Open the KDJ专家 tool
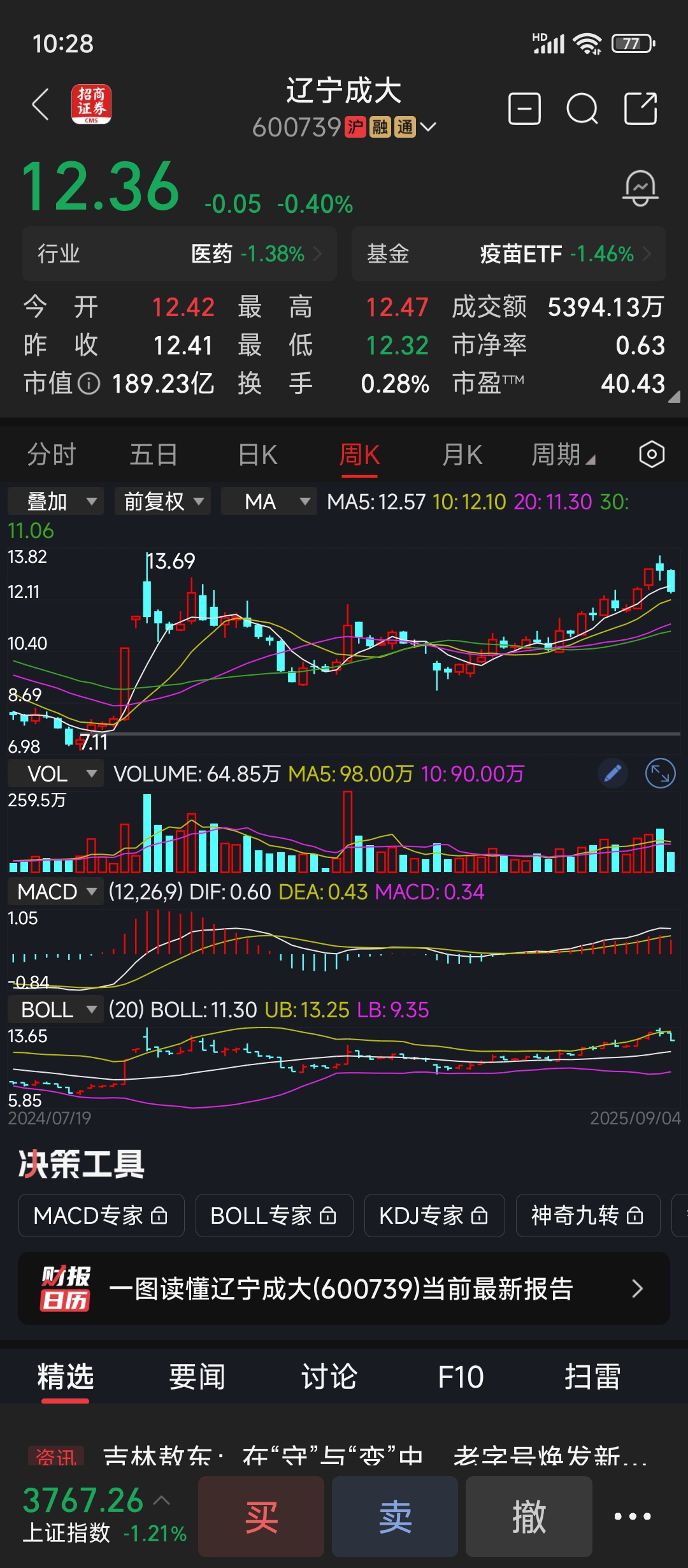Screen dimensions: 688x1568 [x=434, y=1216]
